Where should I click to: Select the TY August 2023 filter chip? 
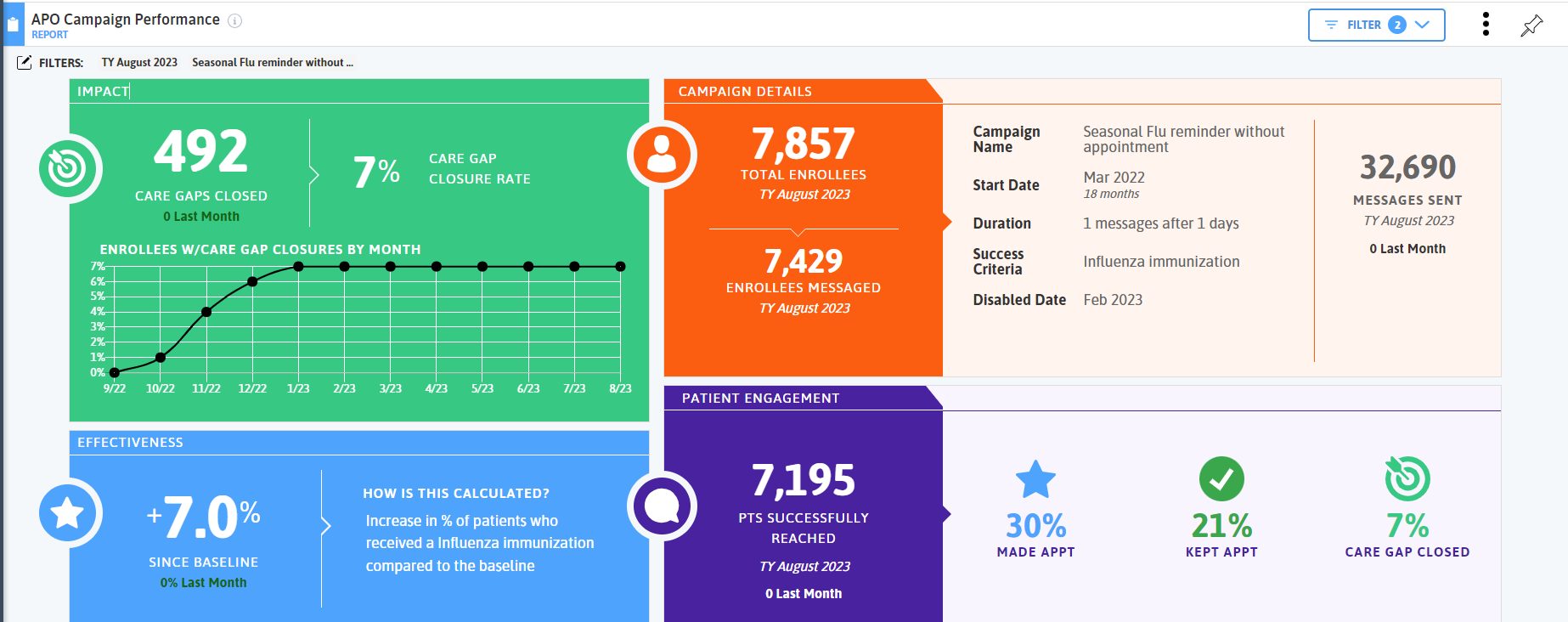(x=139, y=62)
